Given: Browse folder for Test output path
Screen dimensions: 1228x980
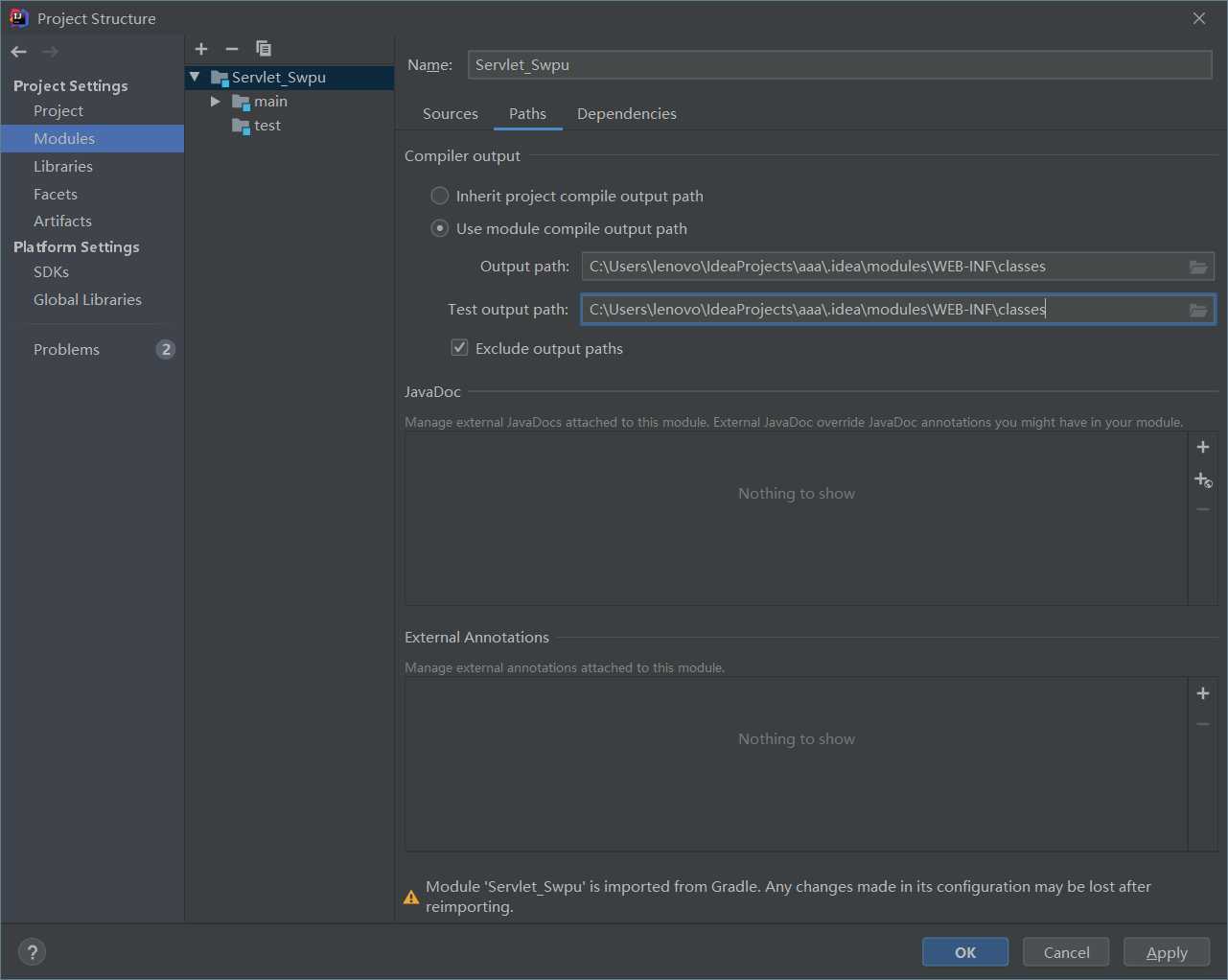Looking at the screenshot, I should point(1198,310).
